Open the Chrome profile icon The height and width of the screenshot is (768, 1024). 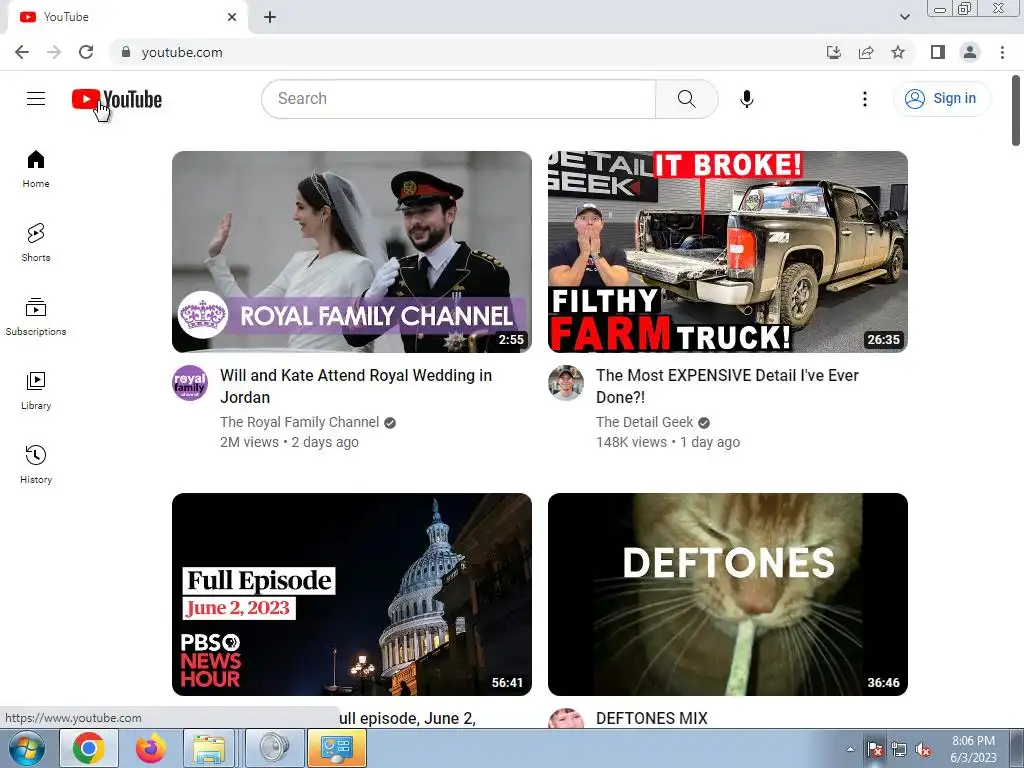click(970, 52)
